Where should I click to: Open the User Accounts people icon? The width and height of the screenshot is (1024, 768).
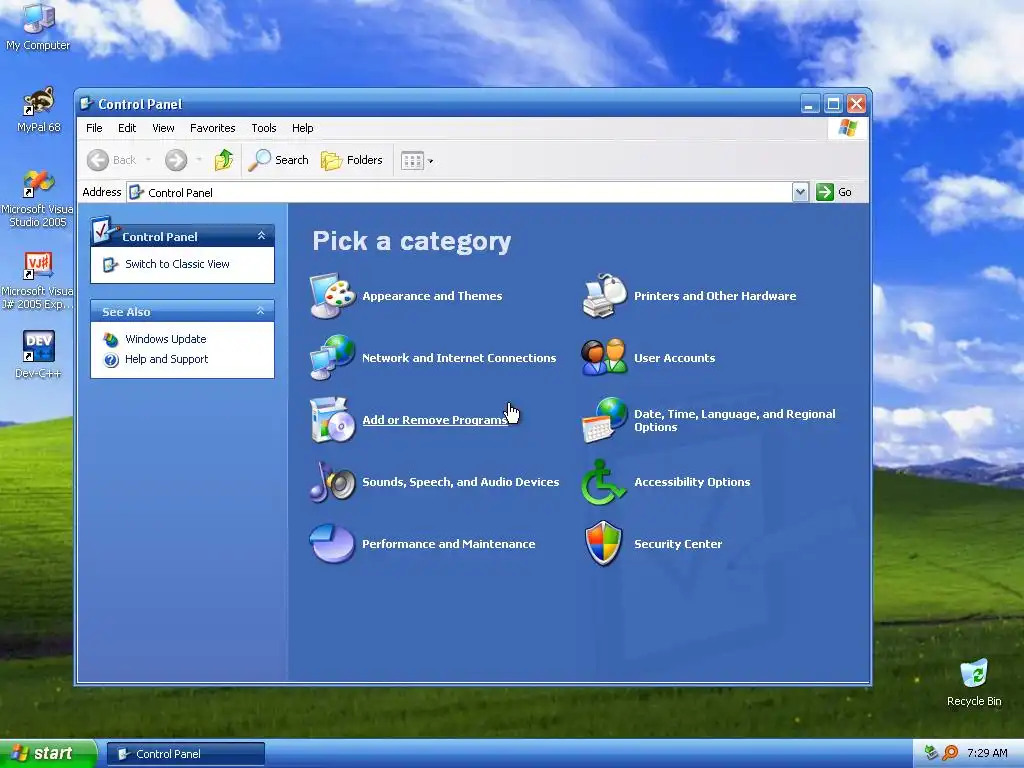coord(604,357)
